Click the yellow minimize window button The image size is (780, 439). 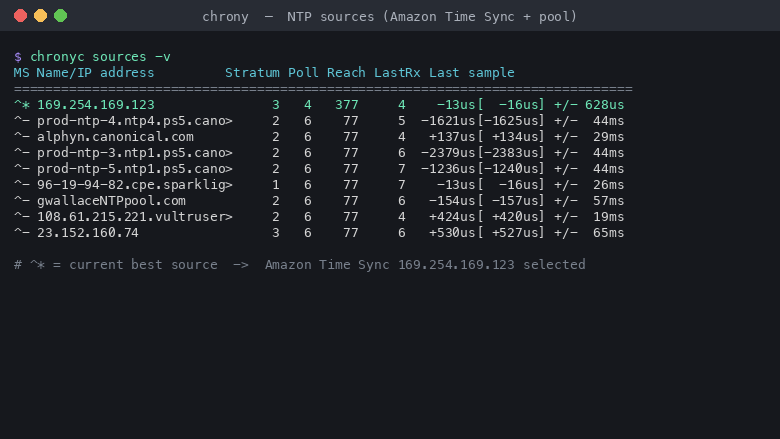tap(40, 16)
